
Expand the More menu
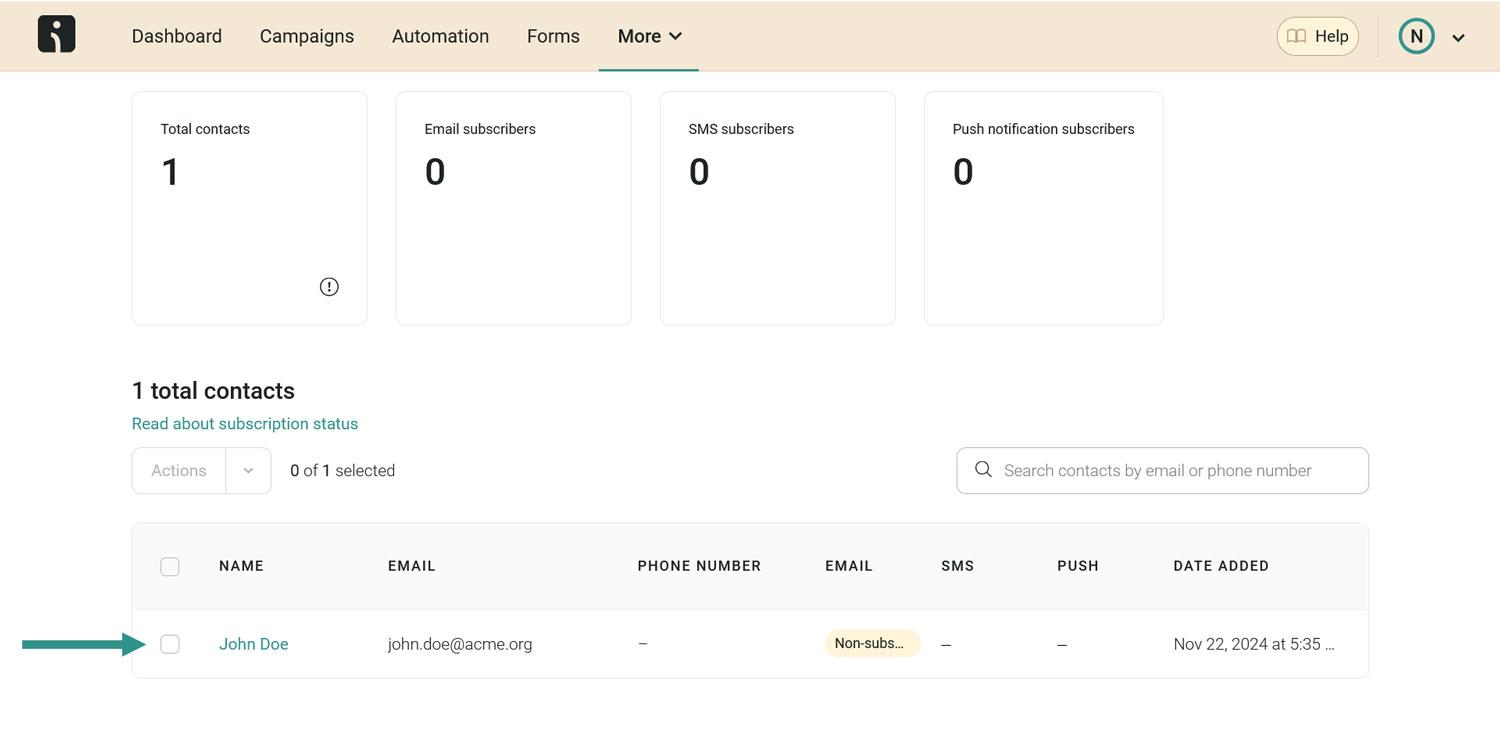point(649,36)
